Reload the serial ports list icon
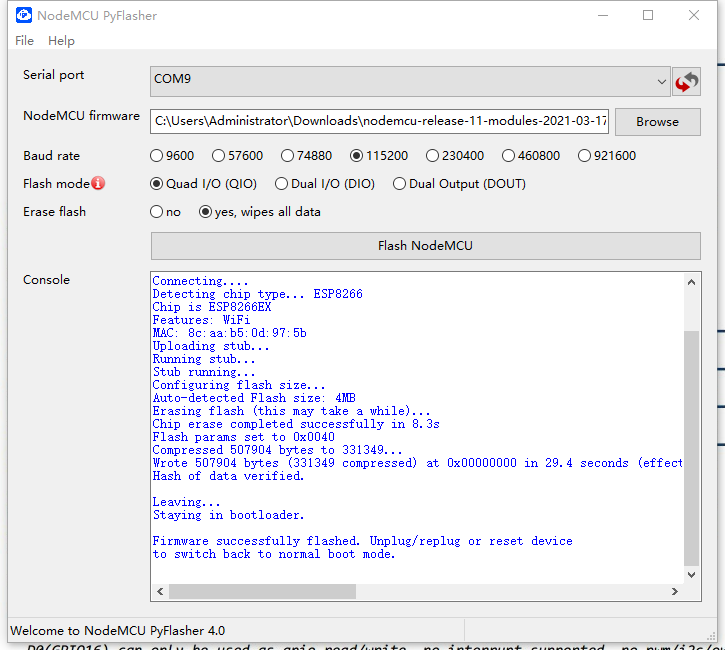Viewport: 725px width, 650px height. click(x=686, y=82)
